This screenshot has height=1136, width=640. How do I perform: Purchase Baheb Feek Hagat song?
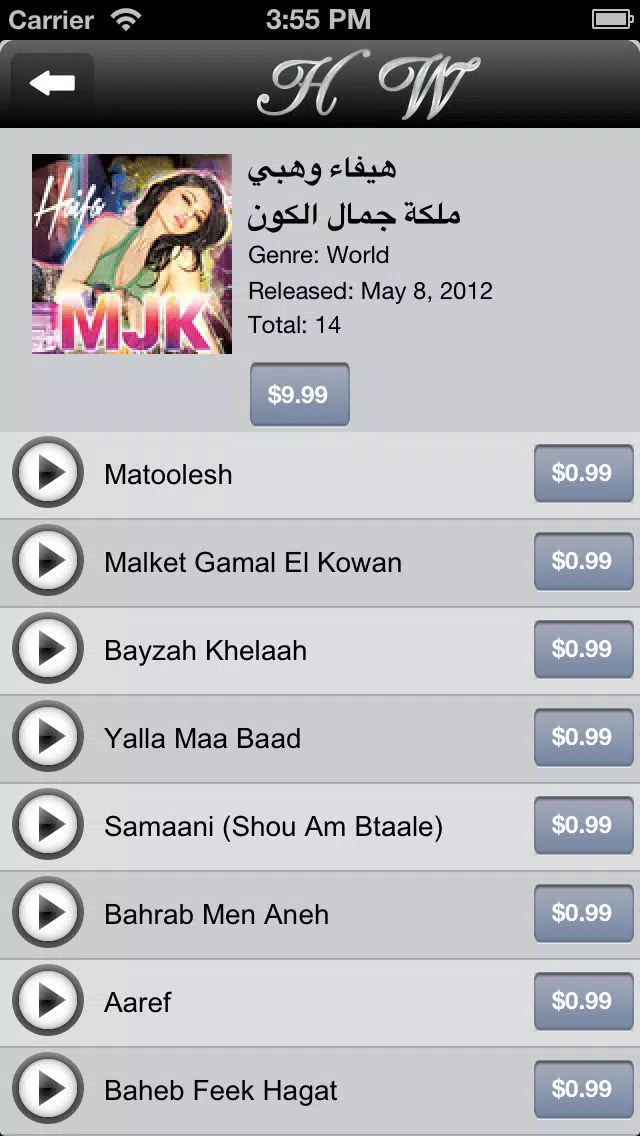pos(583,1090)
